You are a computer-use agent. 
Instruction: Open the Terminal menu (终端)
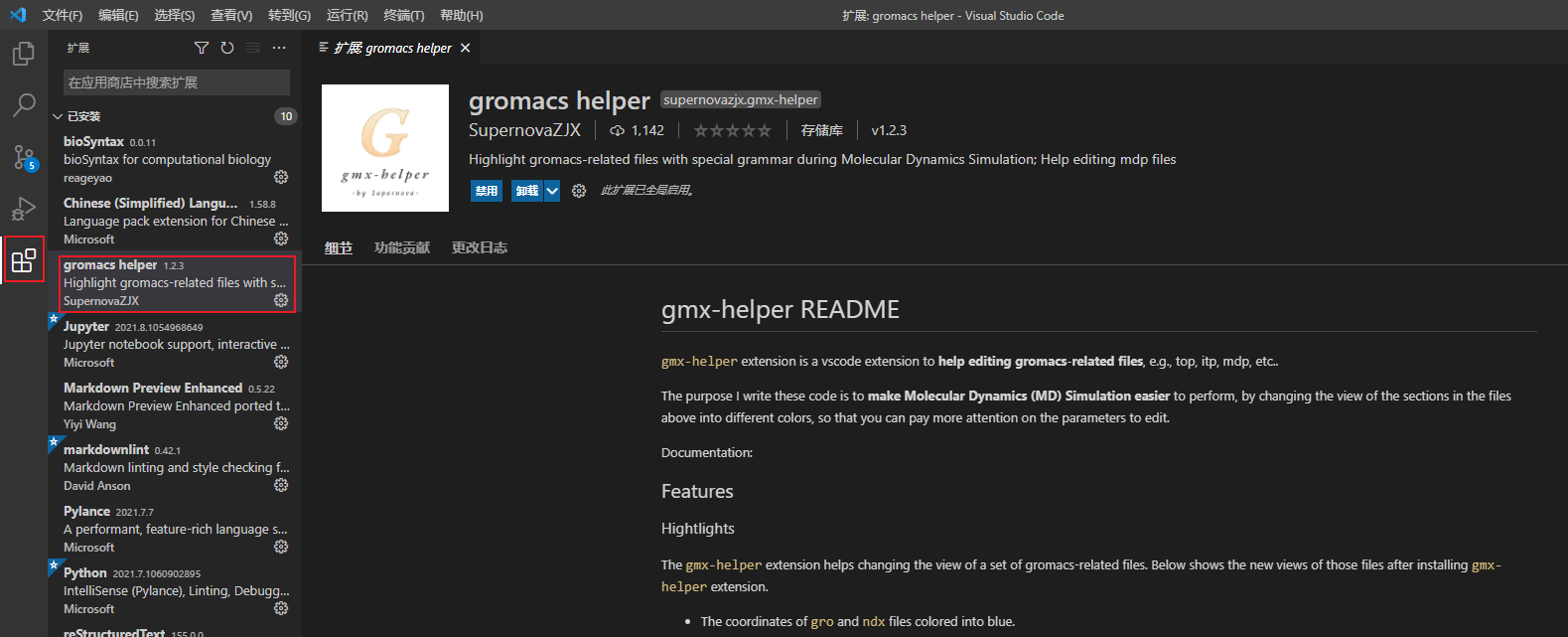(403, 15)
